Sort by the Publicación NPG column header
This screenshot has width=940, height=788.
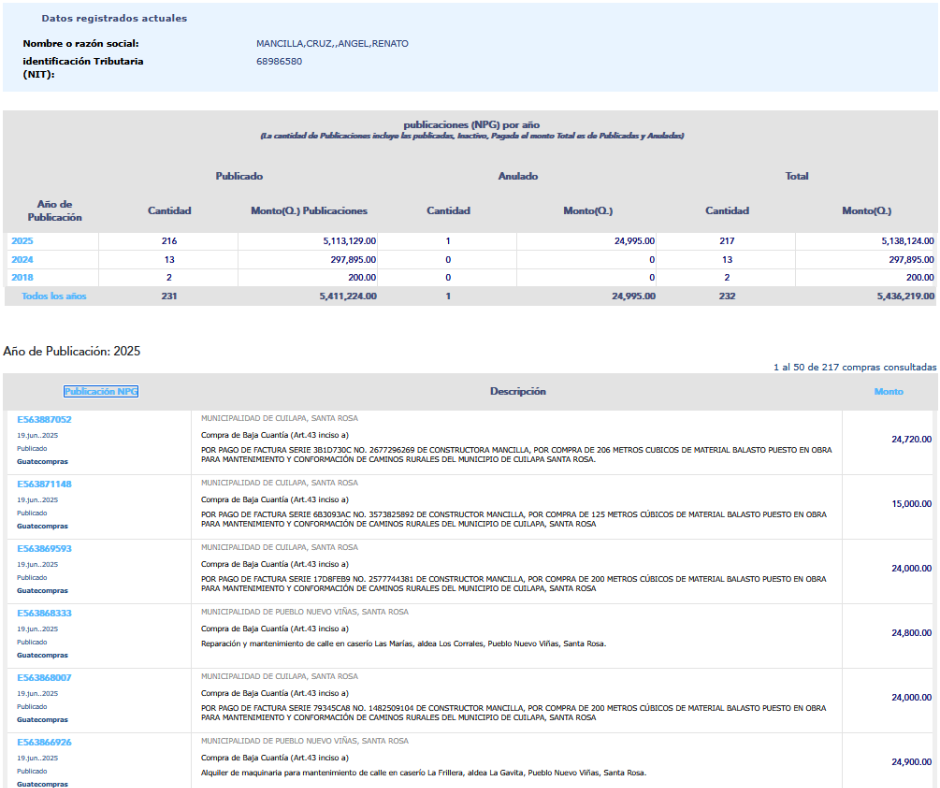[101, 392]
